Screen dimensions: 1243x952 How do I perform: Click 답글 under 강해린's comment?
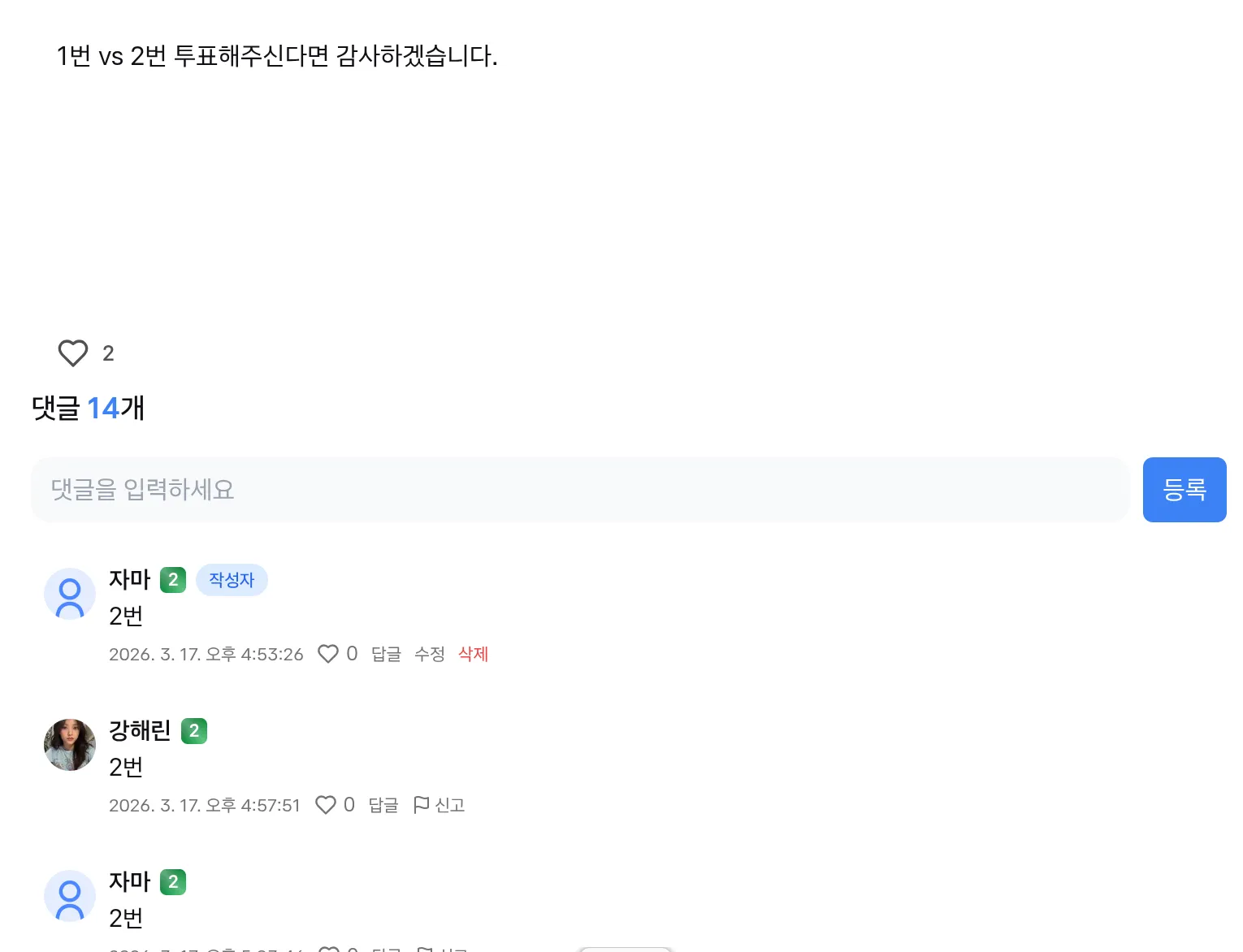[x=383, y=805]
